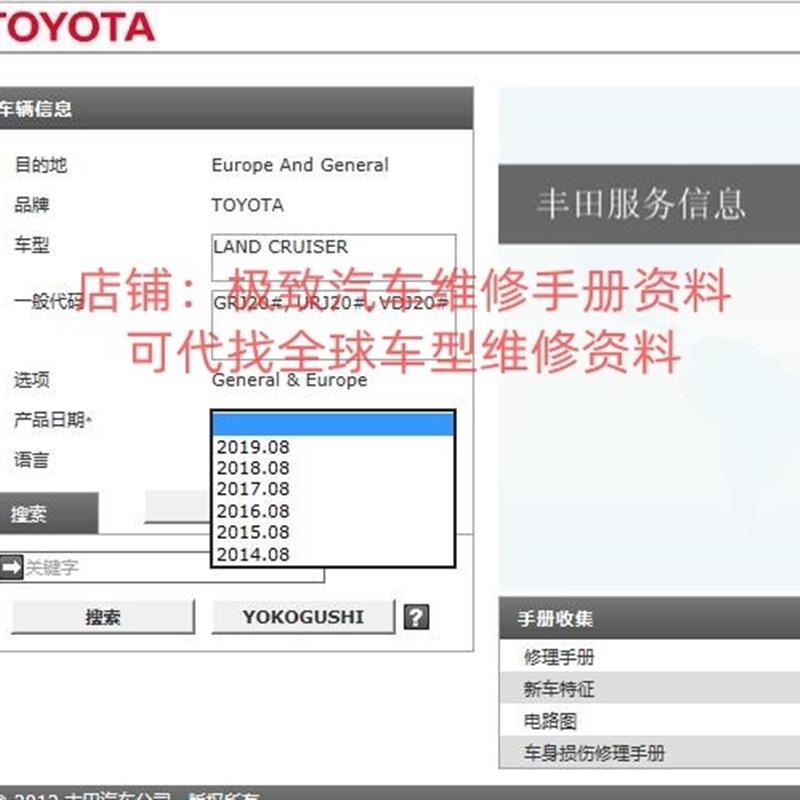Click the arrow icon beside keyword field
This screenshot has width=800, height=800.
[x=11, y=567]
